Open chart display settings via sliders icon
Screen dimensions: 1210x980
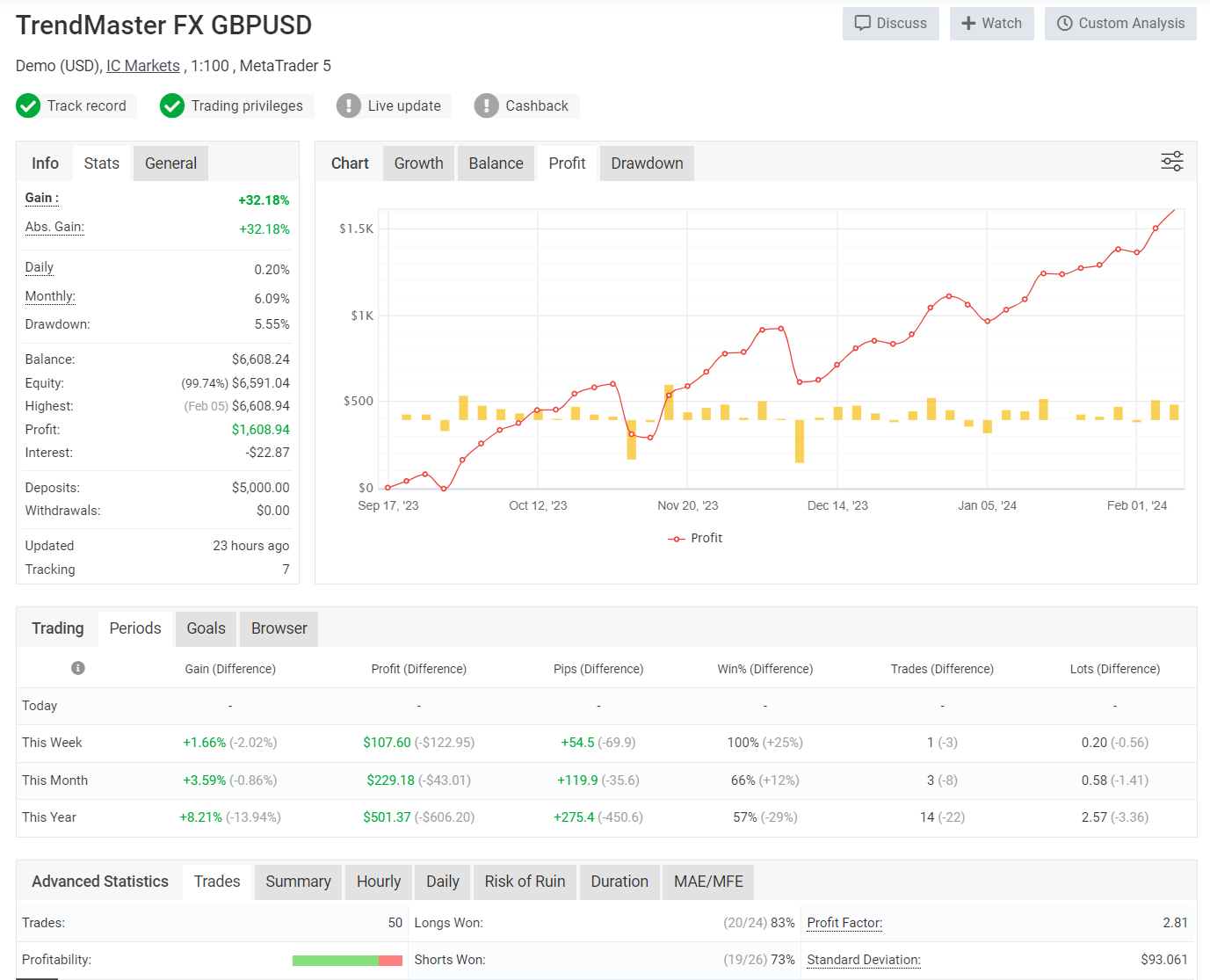1171,162
